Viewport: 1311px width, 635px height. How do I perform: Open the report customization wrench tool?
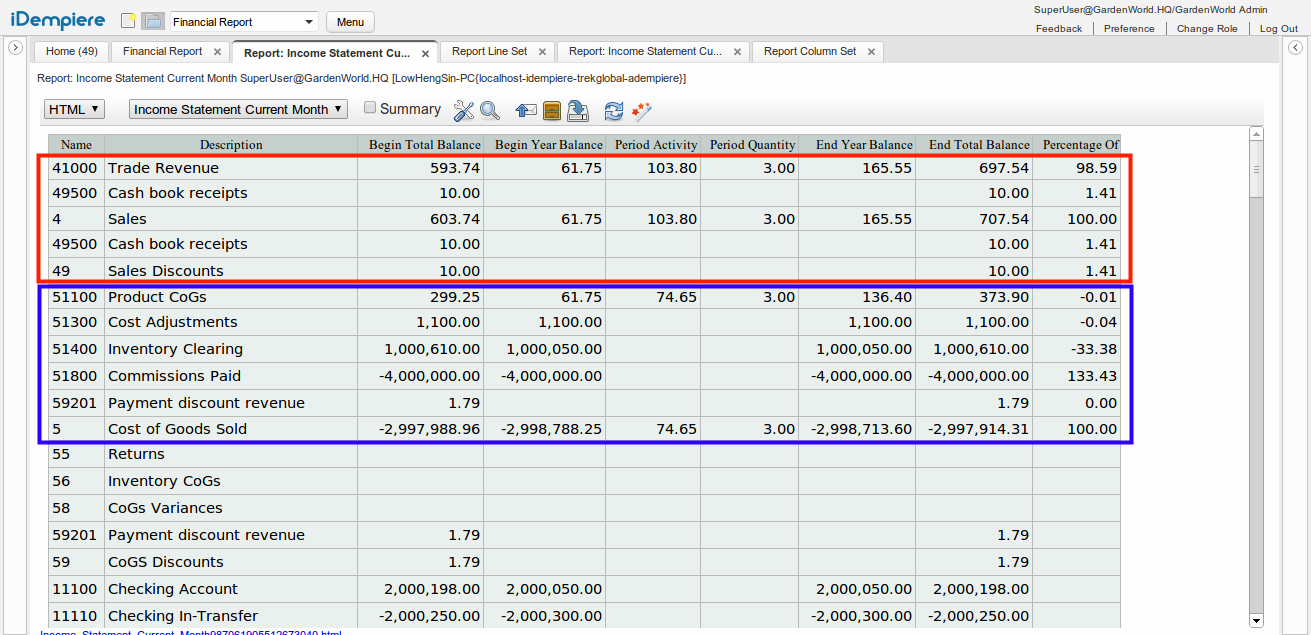pos(463,111)
